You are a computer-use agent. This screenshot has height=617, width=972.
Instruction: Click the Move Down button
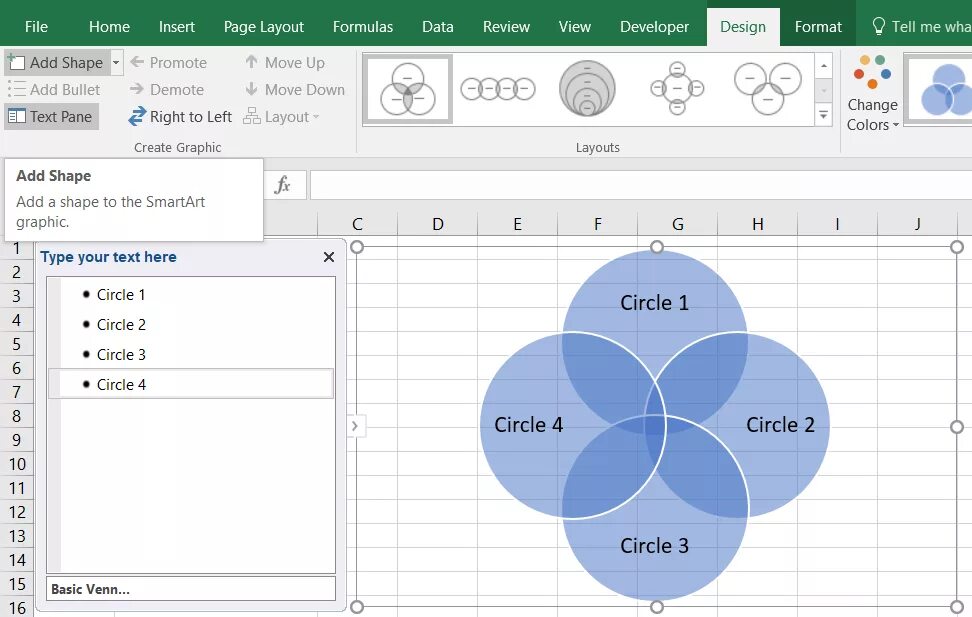pyautogui.click(x=295, y=89)
